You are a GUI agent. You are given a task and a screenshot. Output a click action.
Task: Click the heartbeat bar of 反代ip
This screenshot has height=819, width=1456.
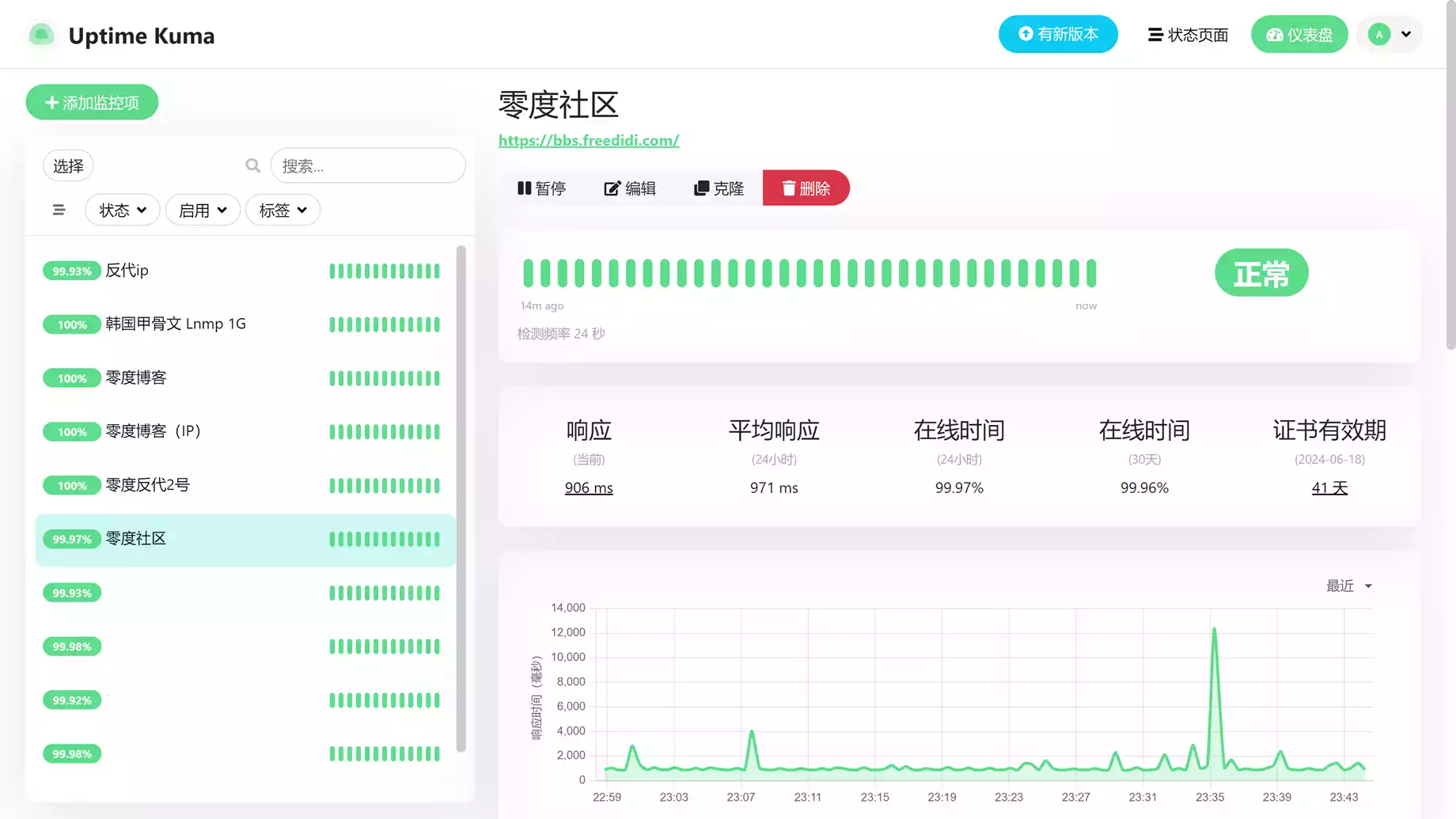click(x=385, y=271)
